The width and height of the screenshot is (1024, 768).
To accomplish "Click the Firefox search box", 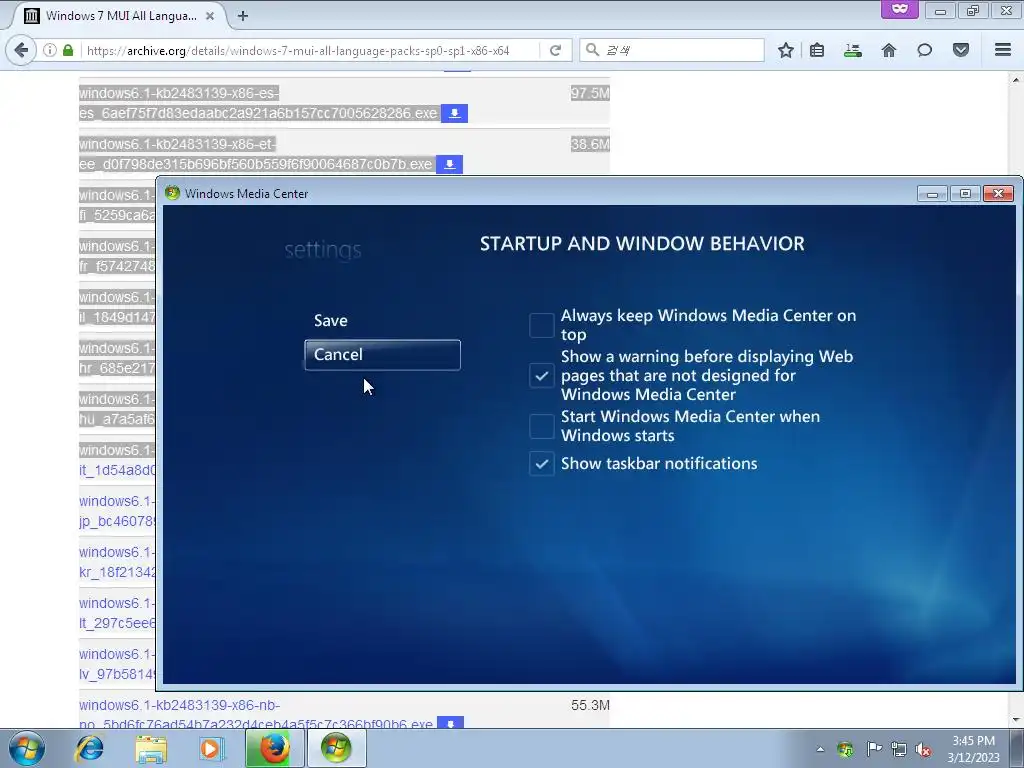I will click(672, 50).
